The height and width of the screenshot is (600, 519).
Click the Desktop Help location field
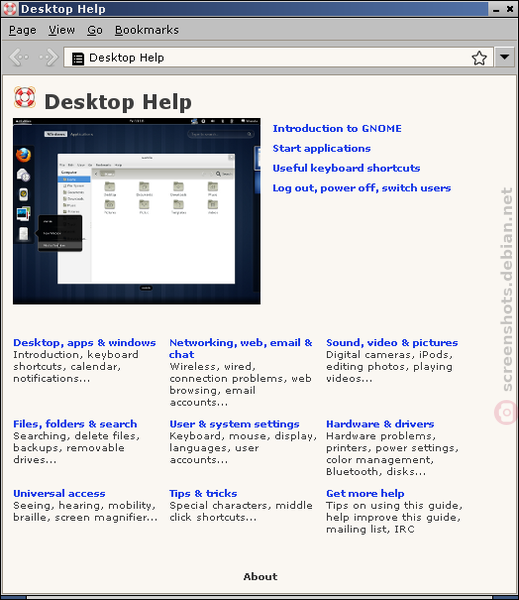tap(277, 58)
